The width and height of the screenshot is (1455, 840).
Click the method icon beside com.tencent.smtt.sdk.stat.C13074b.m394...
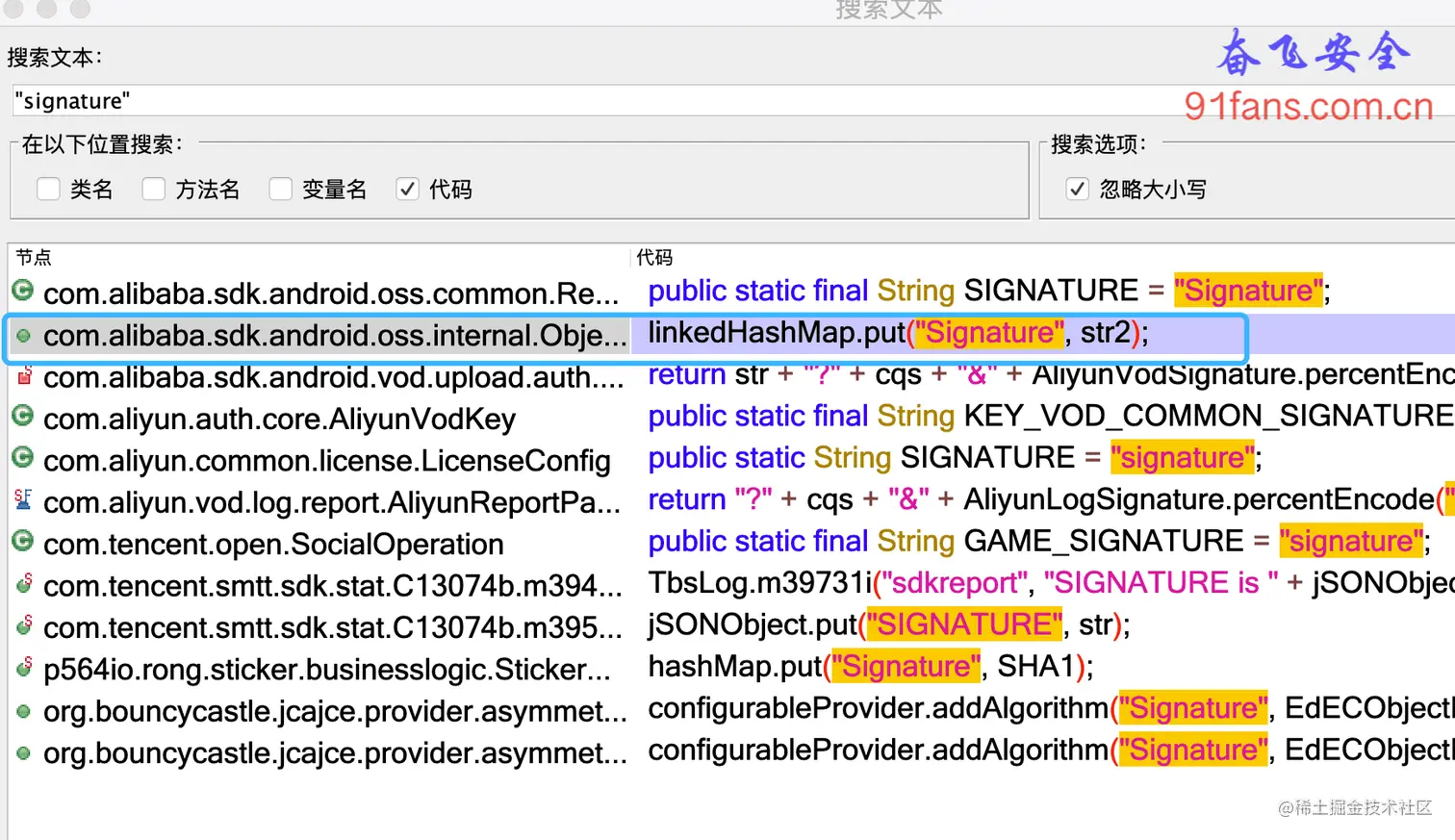24,583
